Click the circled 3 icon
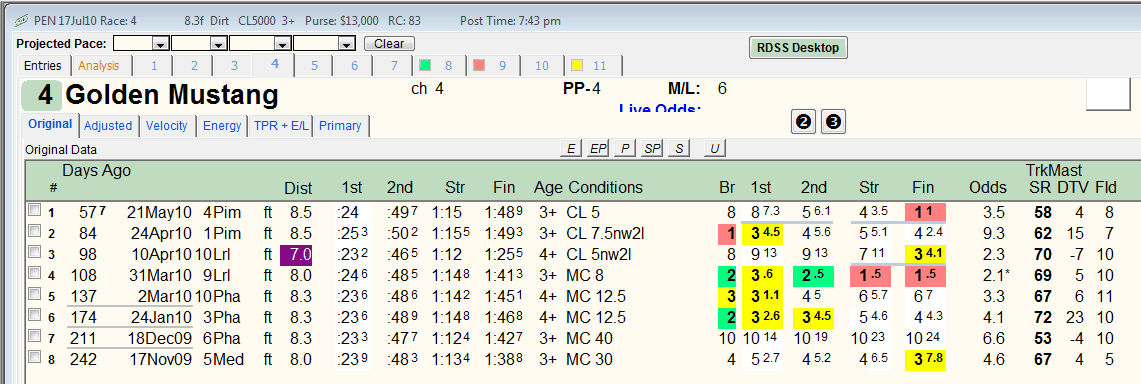The height and width of the screenshot is (384, 1141). [x=833, y=122]
